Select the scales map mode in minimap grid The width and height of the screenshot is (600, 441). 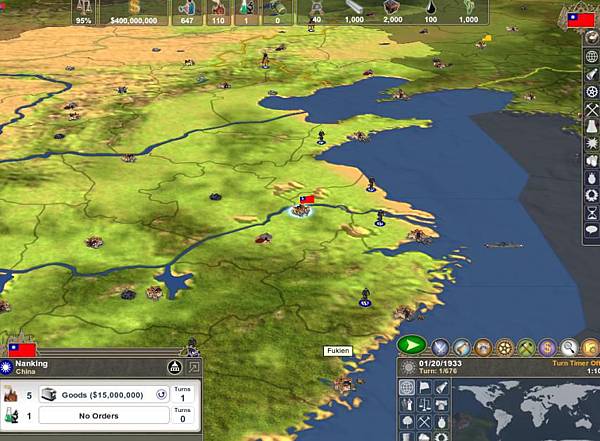click(425, 405)
